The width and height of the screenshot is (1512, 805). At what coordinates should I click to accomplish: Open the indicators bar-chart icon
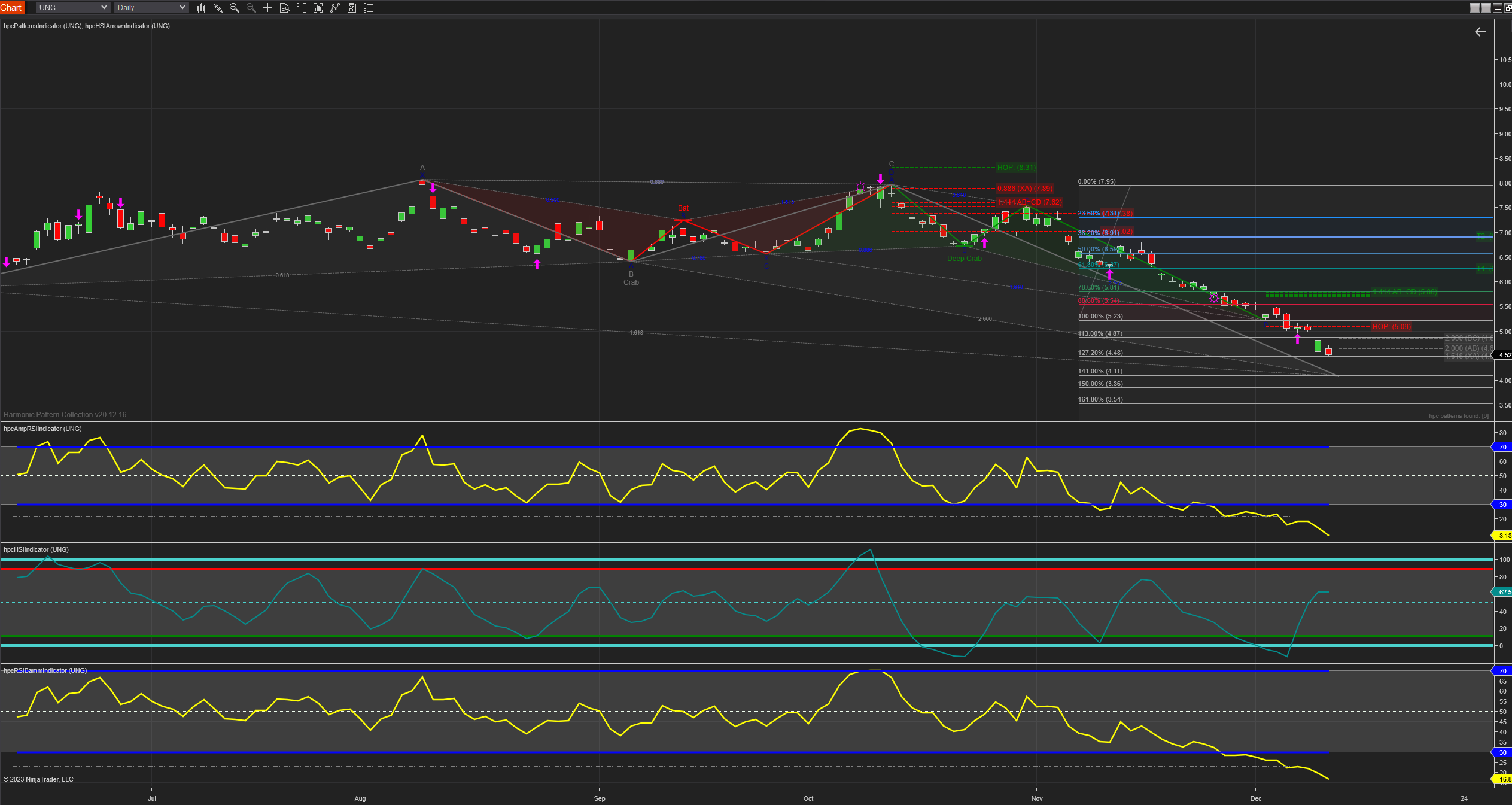click(x=318, y=8)
